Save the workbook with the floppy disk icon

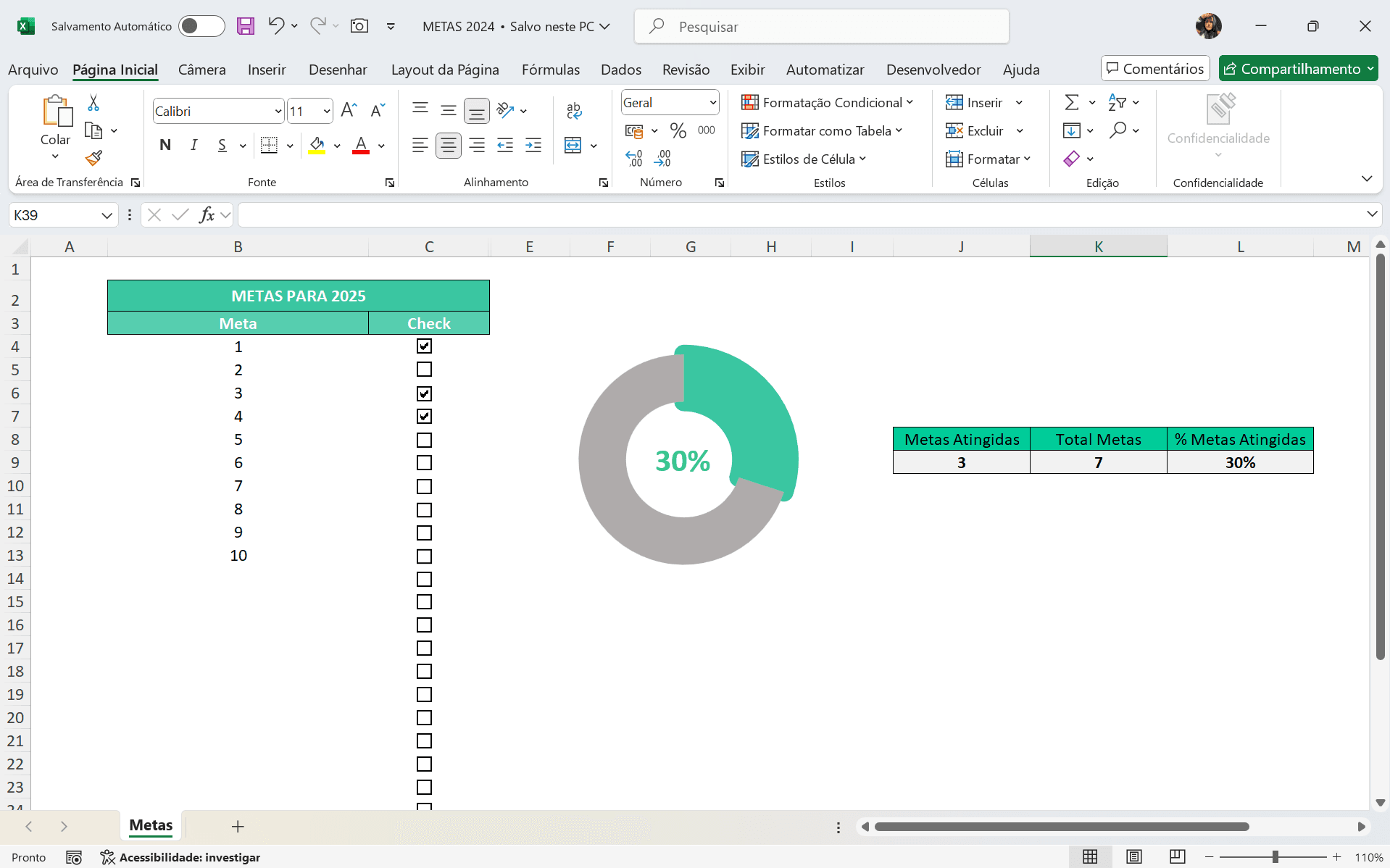coord(246,26)
